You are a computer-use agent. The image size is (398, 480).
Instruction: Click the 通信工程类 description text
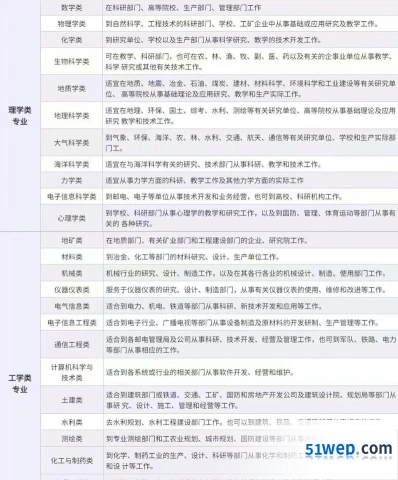251,345
